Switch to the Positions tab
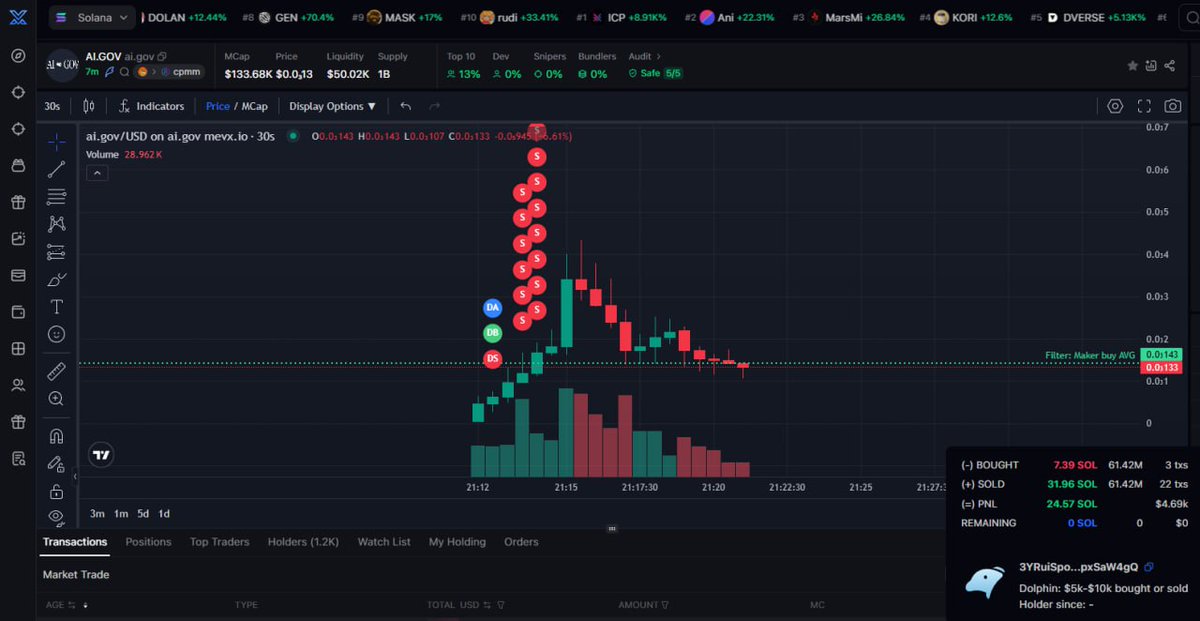This screenshot has width=1200, height=621. (x=148, y=542)
